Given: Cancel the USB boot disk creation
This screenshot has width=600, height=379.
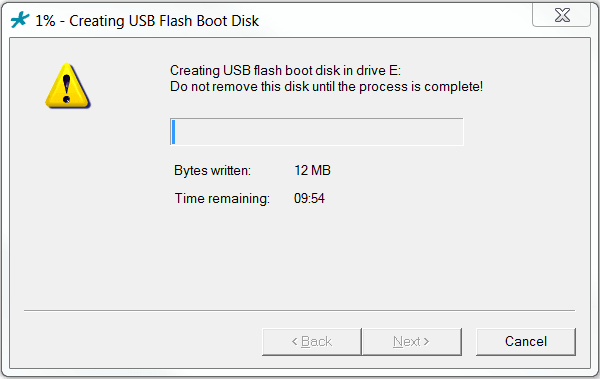Looking at the screenshot, I should (526, 341).
